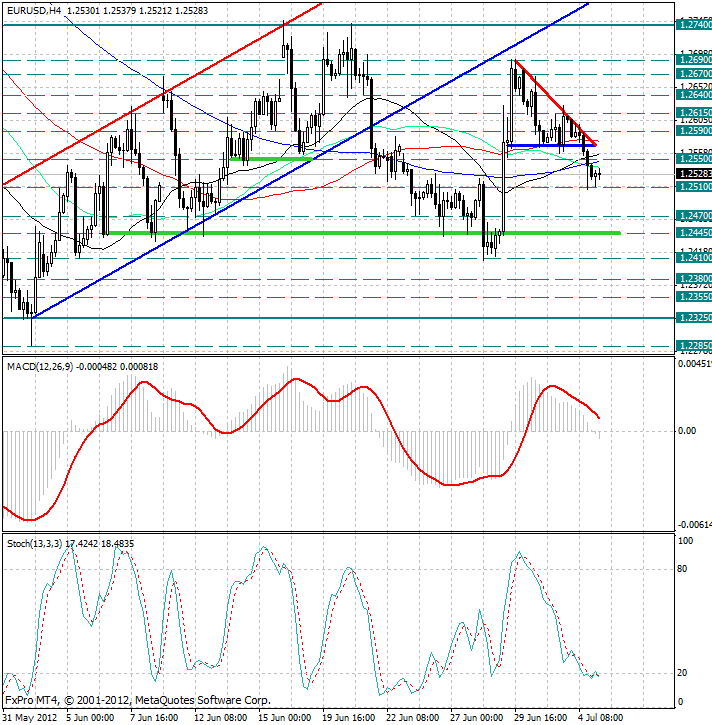Select the long thick green support line
Viewport: 712px width, 725px height.
(360, 233)
